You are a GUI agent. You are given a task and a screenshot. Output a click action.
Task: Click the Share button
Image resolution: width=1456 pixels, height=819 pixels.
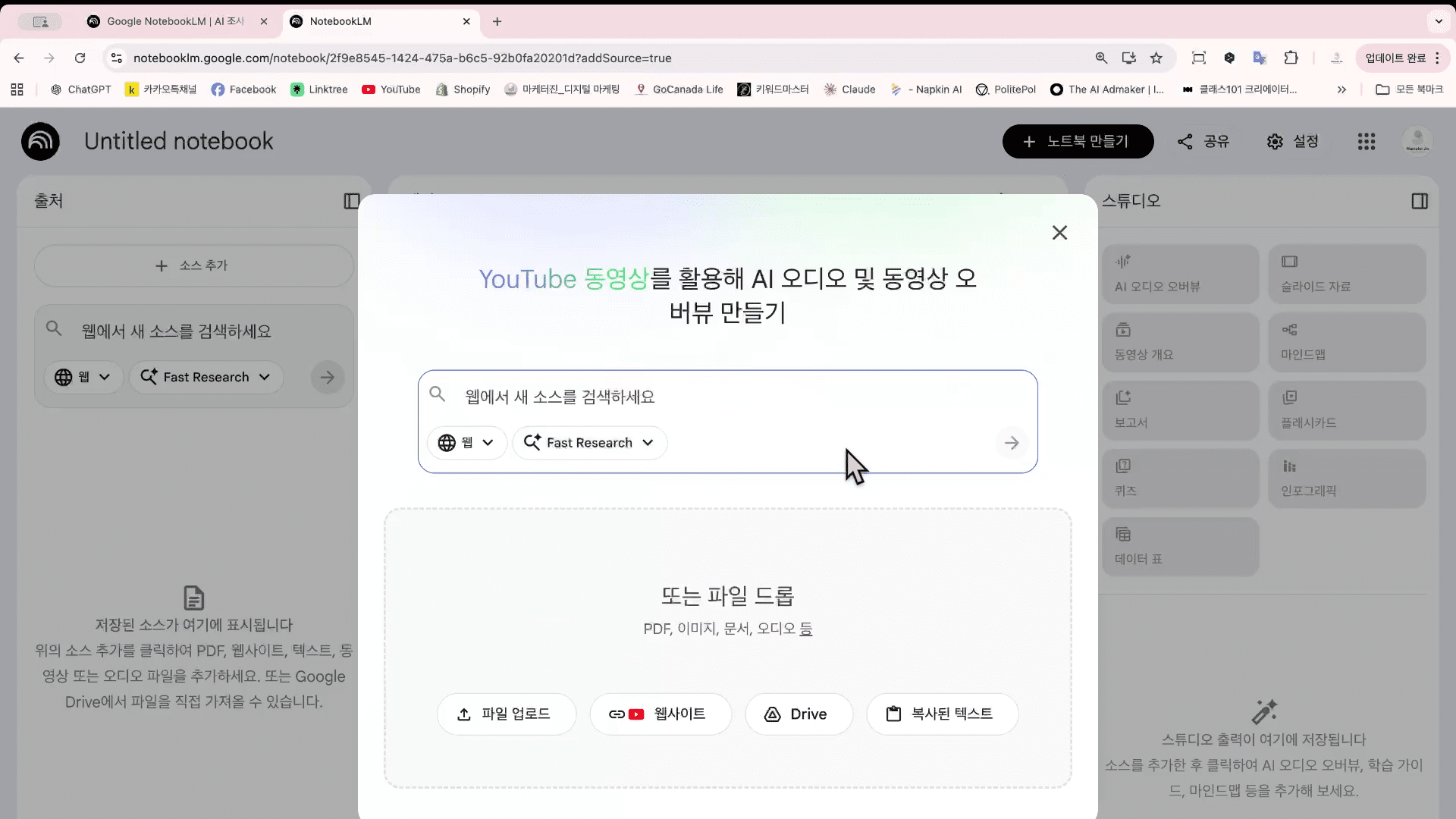coord(1203,142)
